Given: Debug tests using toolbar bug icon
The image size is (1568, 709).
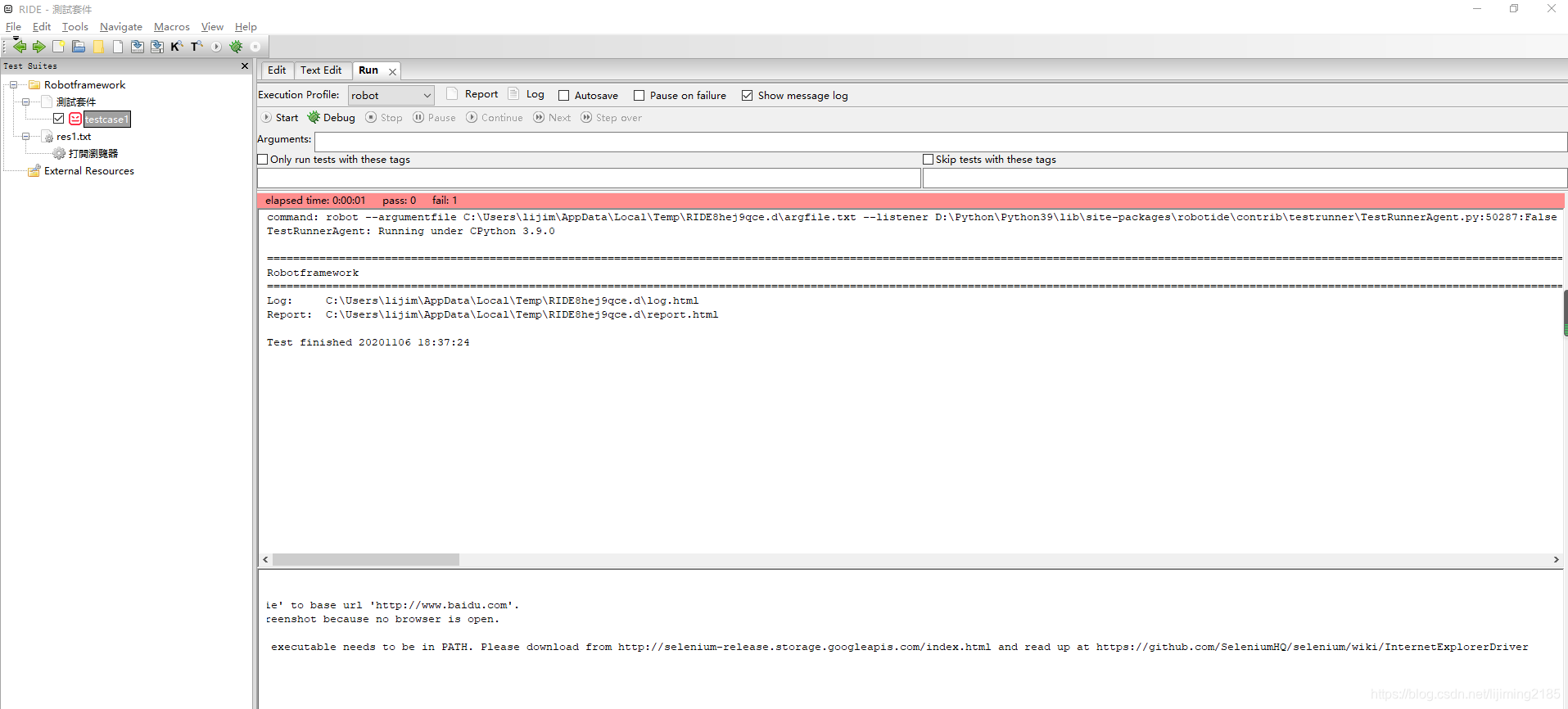Looking at the screenshot, I should pos(236,47).
